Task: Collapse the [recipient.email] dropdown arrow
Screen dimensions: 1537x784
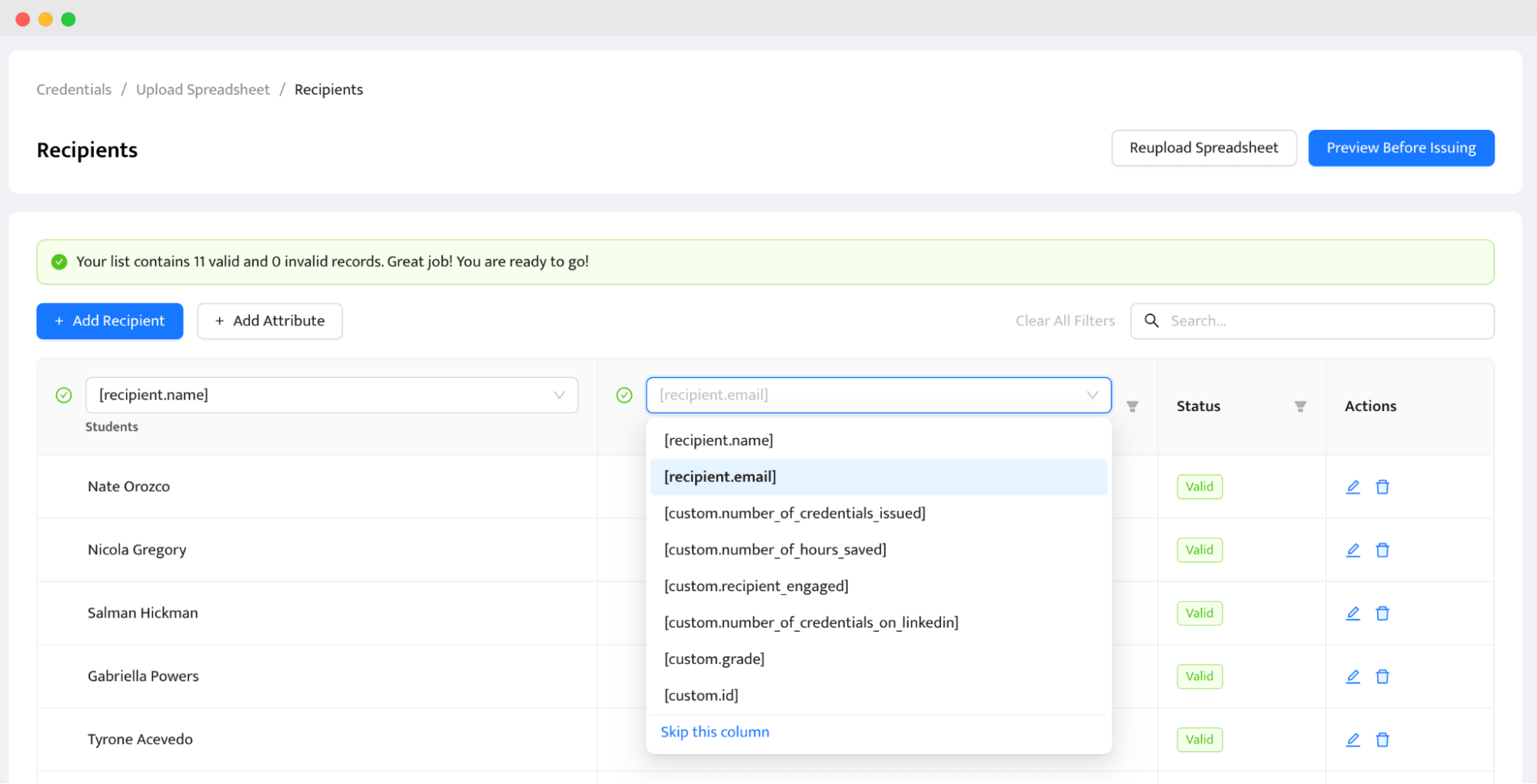Action: click(1092, 395)
